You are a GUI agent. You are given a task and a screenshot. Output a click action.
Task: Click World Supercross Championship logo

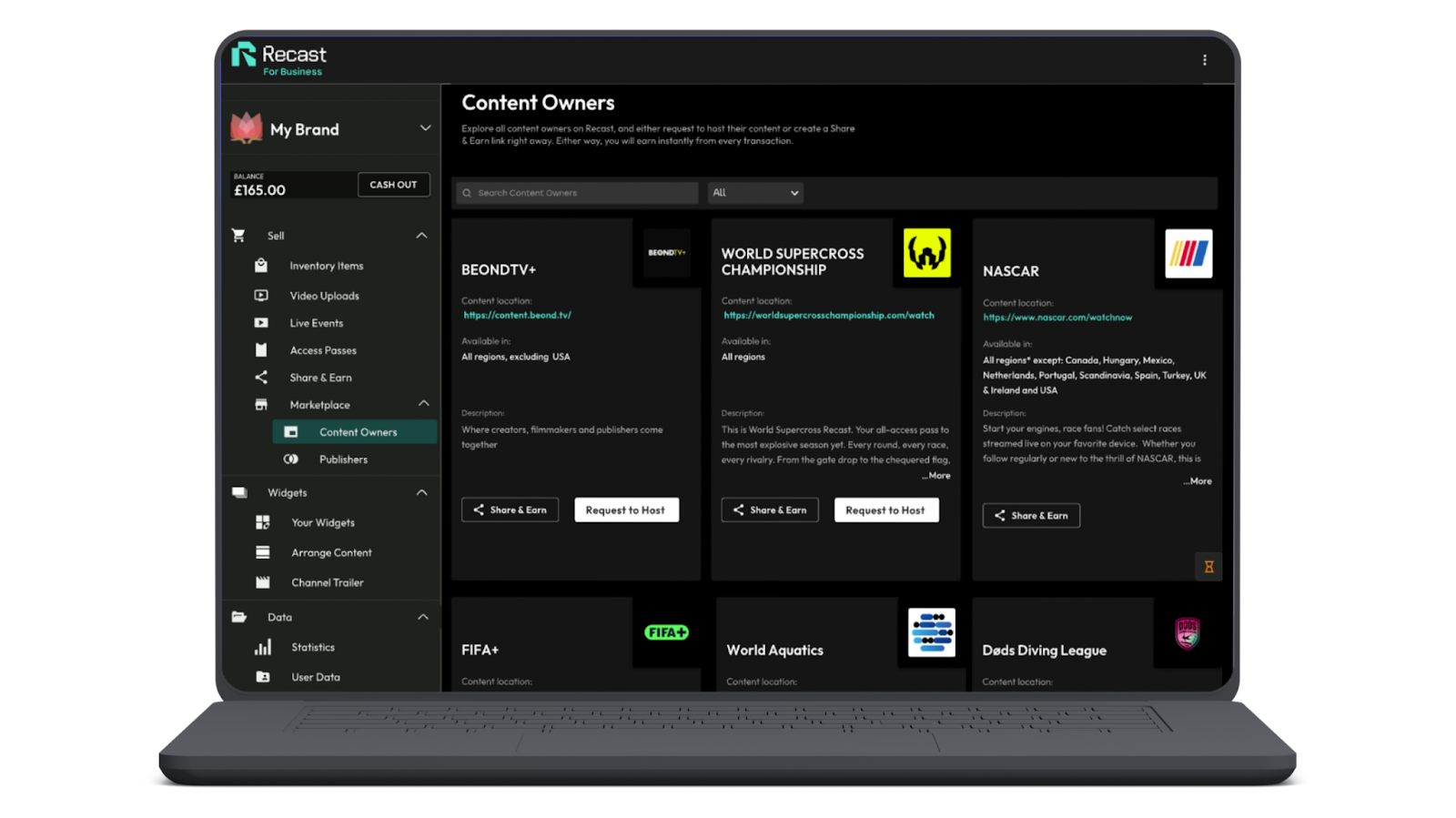pyautogui.click(x=927, y=253)
